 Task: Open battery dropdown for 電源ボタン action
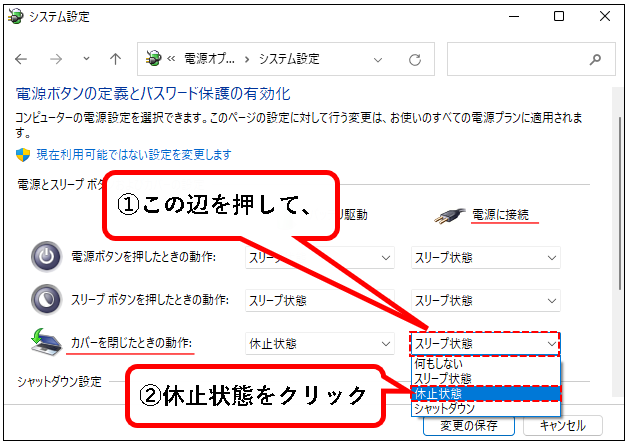click(320, 258)
